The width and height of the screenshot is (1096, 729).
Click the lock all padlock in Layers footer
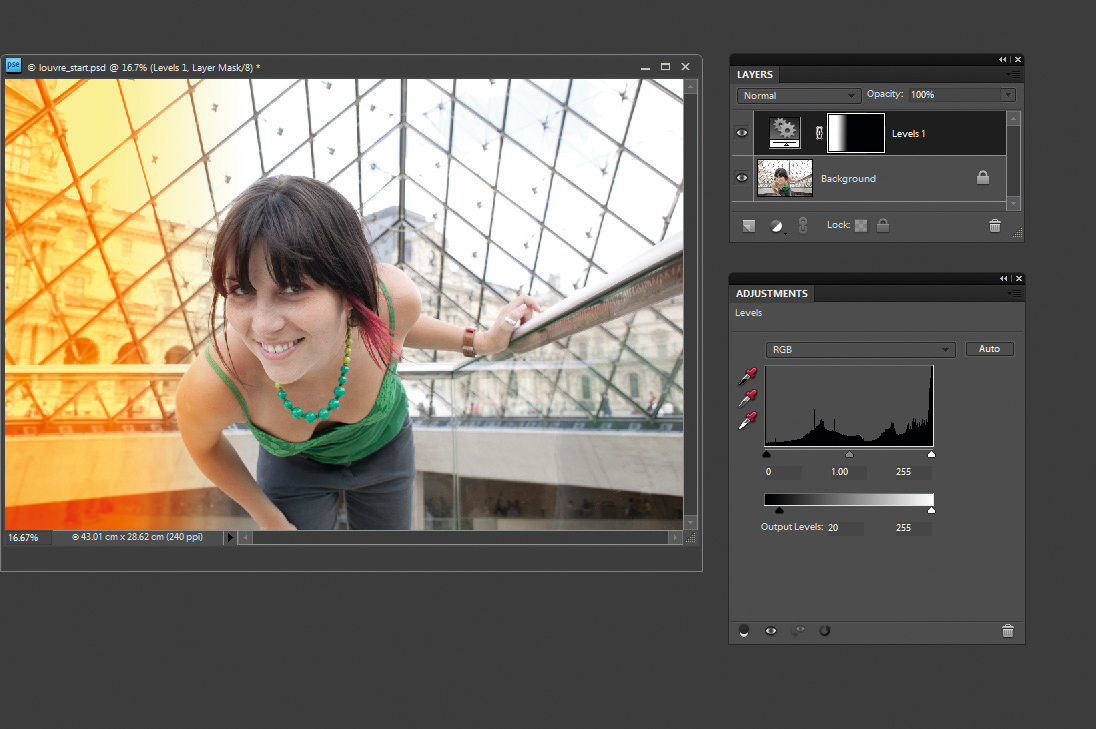[x=883, y=225]
